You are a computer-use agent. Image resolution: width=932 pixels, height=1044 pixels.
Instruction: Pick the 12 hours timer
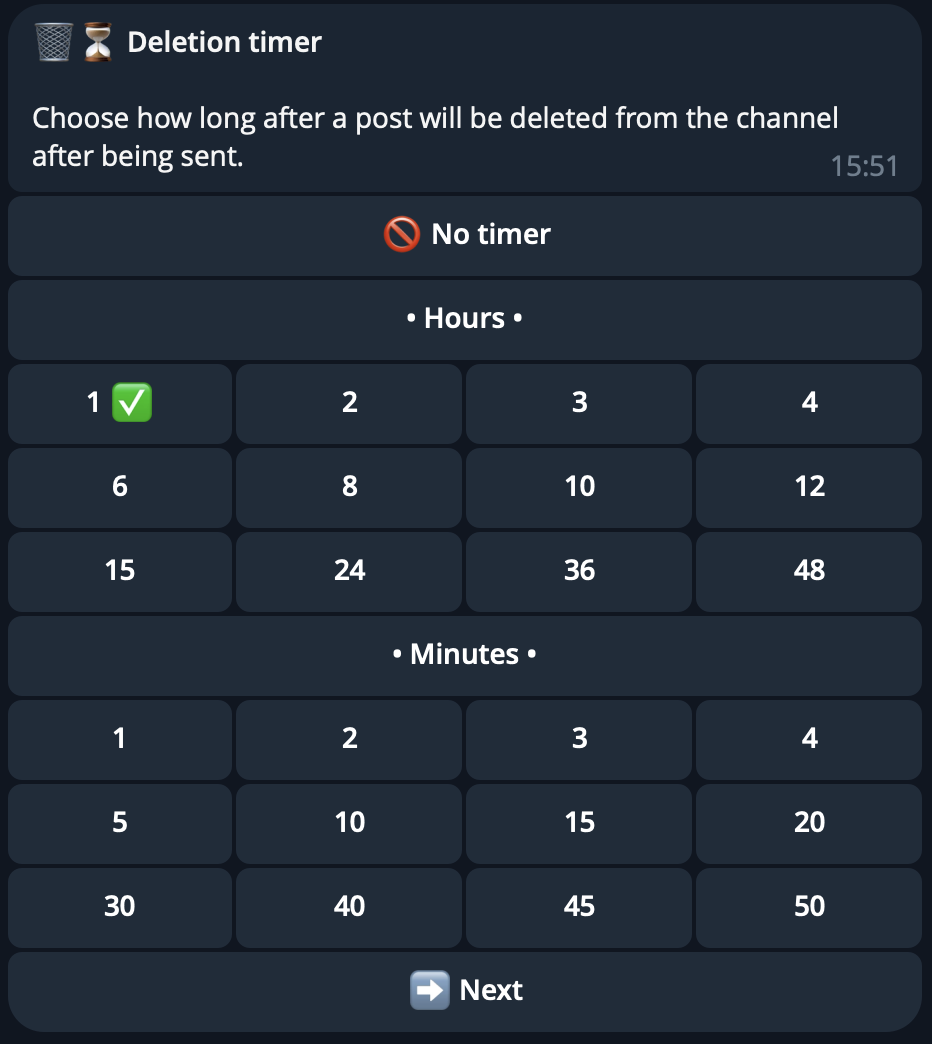pos(809,486)
